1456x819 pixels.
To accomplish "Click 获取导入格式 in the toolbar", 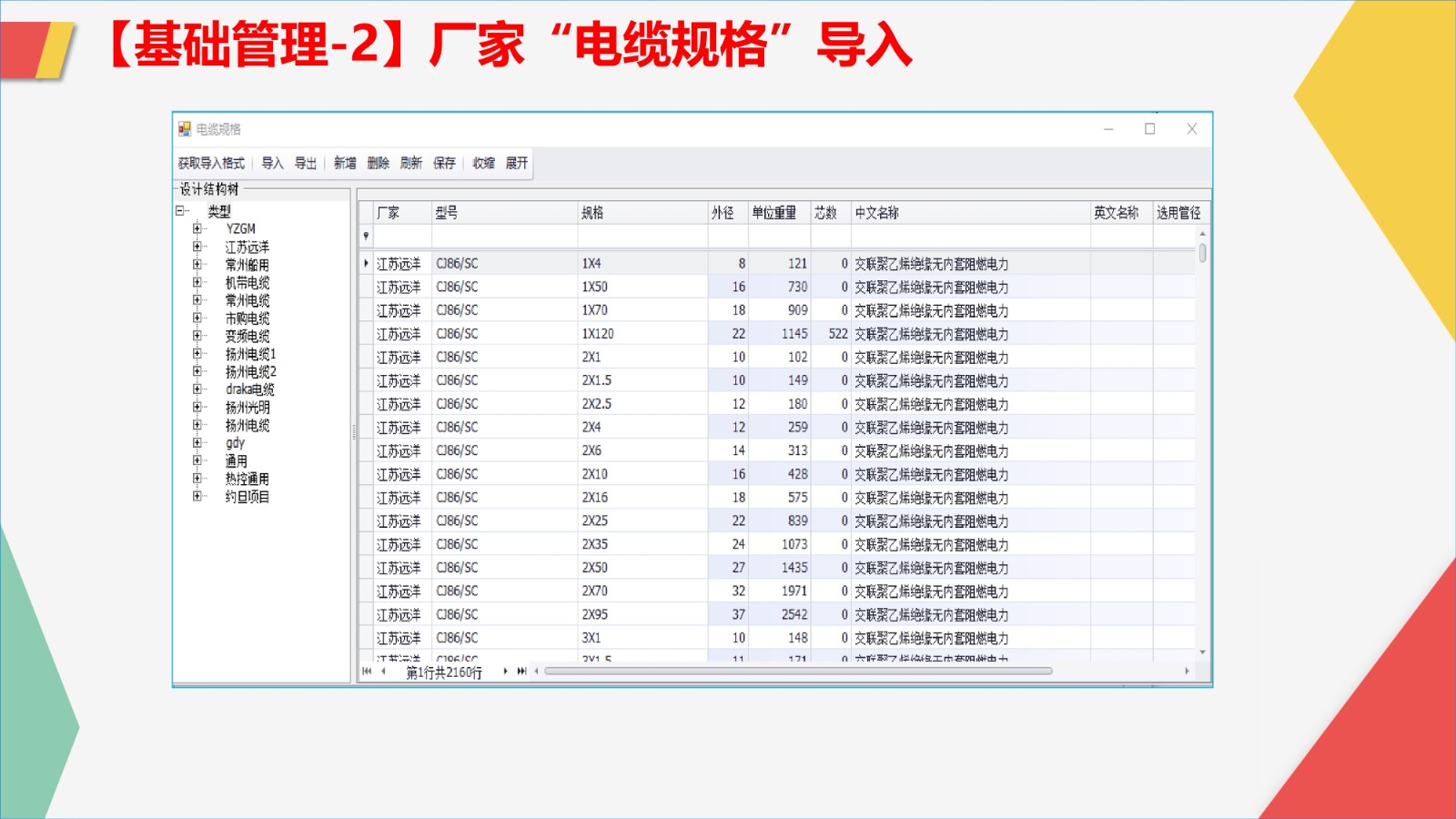I will [211, 164].
